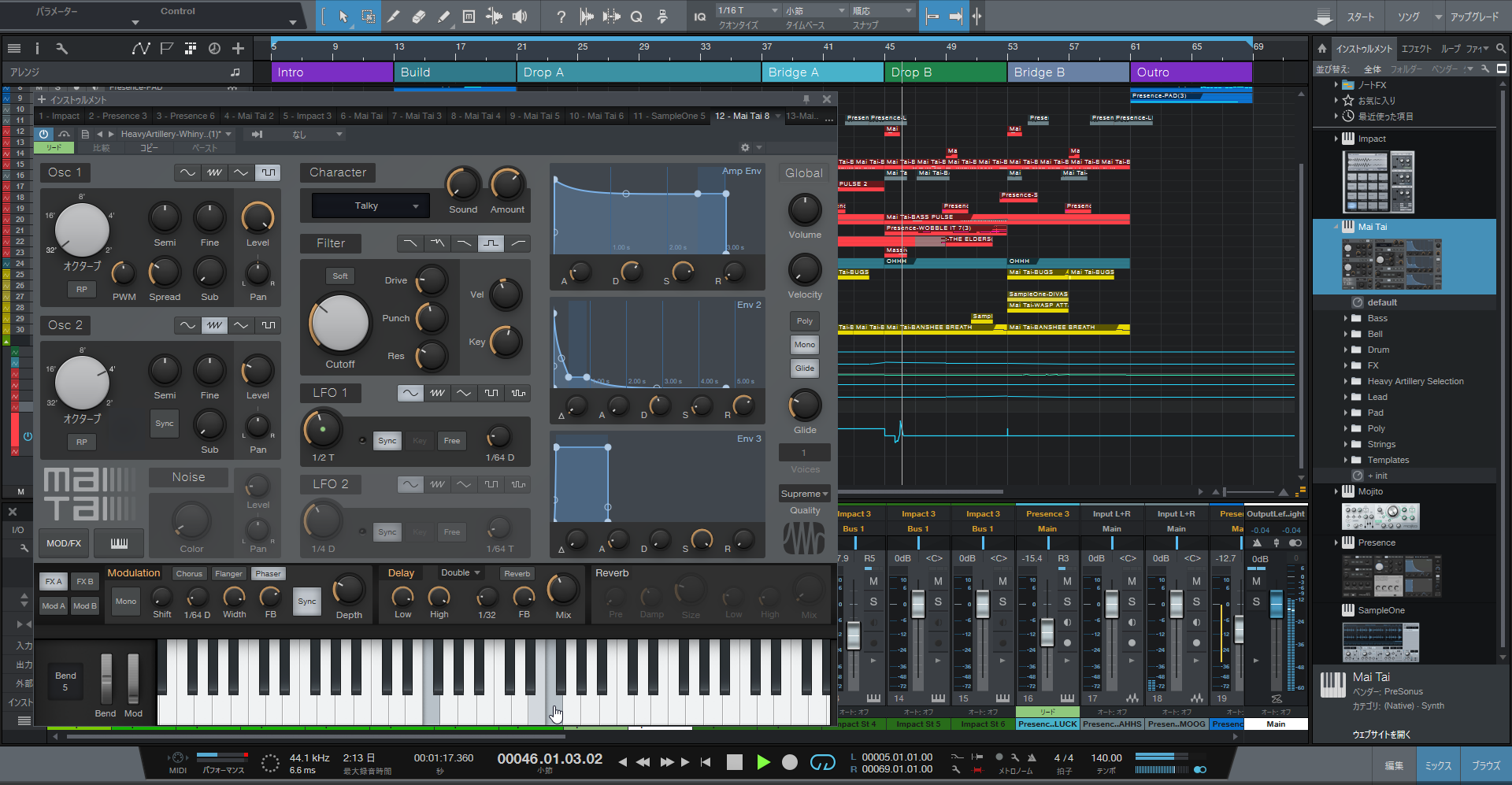
Task: Toggle the filter Soft button
Action: click(340, 276)
